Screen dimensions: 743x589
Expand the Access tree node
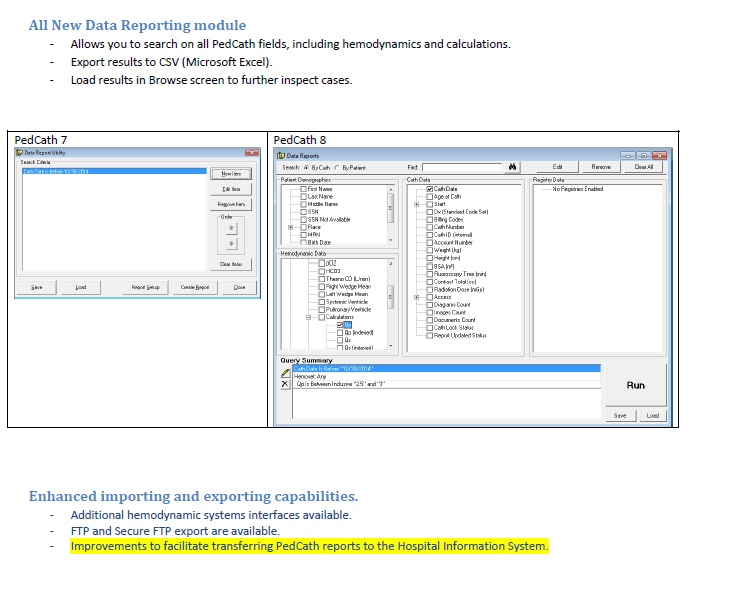(x=417, y=297)
